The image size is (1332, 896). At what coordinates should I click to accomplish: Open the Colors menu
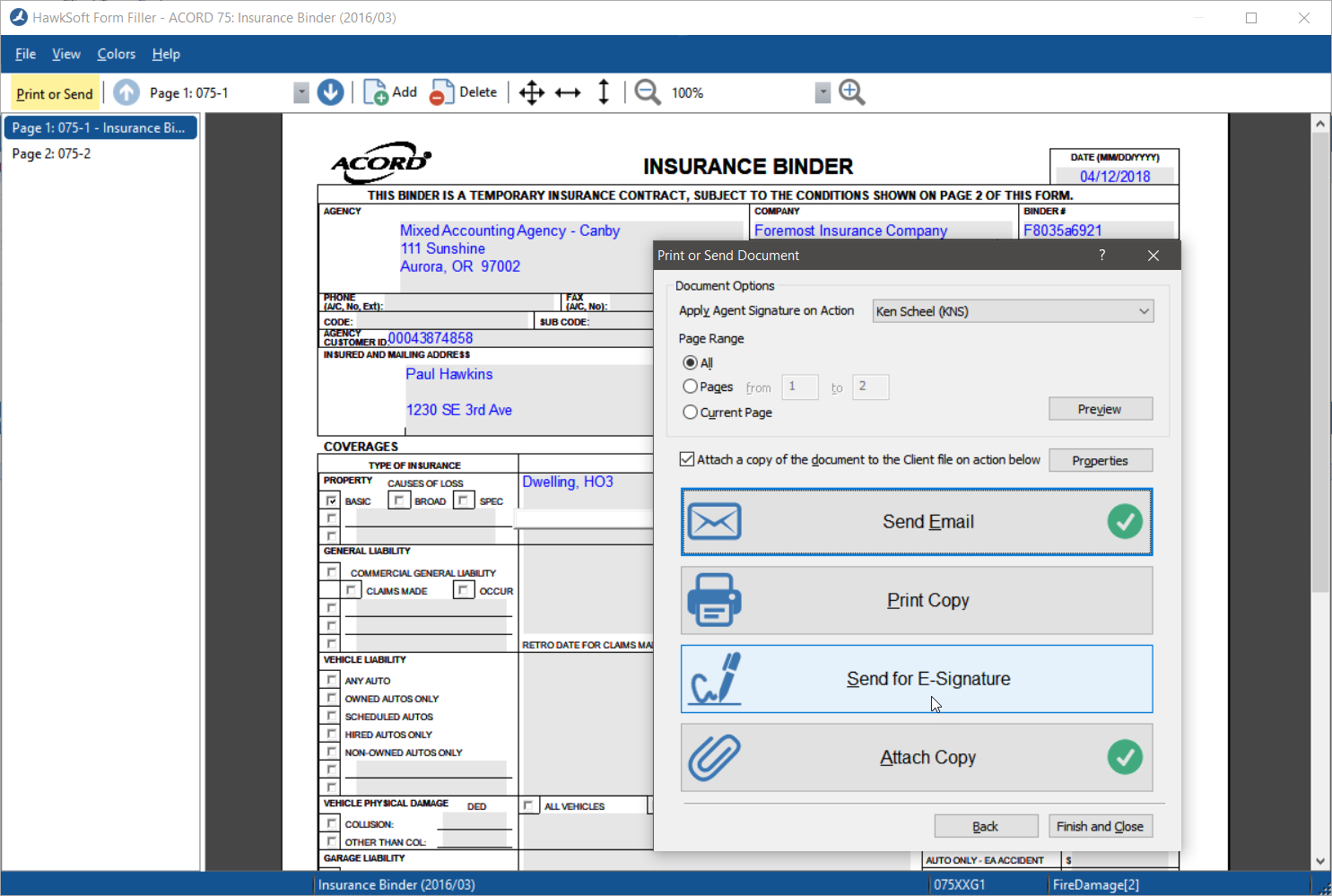(117, 54)
